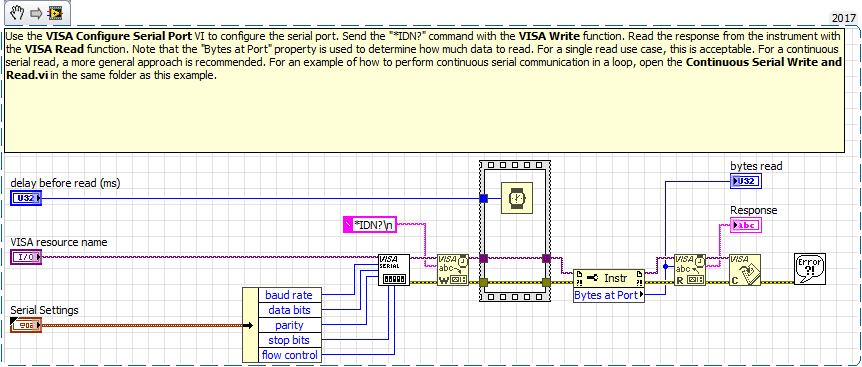Screen dimensions: 862x367
Task: Select VISA resource name I/O terminal
Action: [26, 257]
